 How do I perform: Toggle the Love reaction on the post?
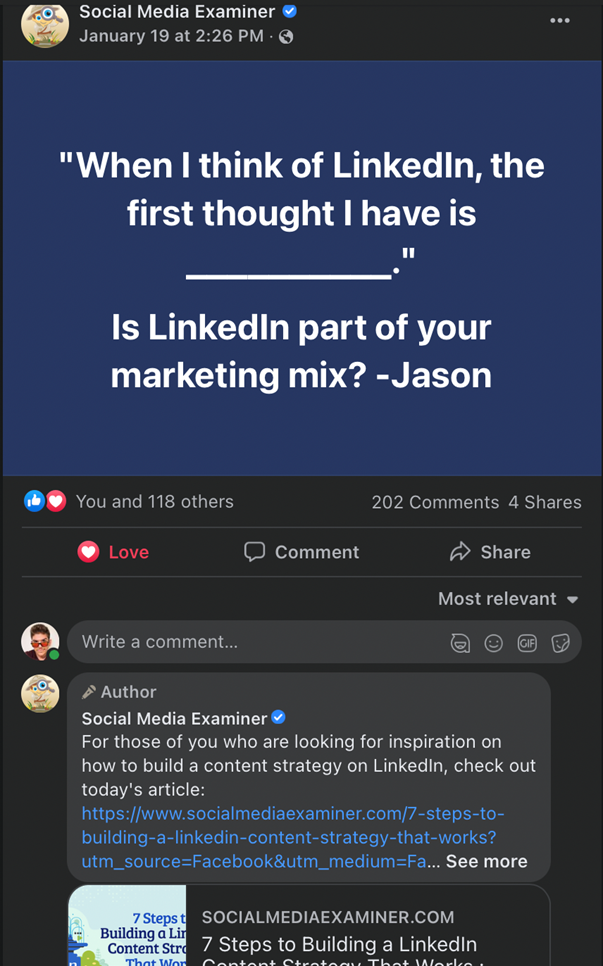click(x=113, y=552)
